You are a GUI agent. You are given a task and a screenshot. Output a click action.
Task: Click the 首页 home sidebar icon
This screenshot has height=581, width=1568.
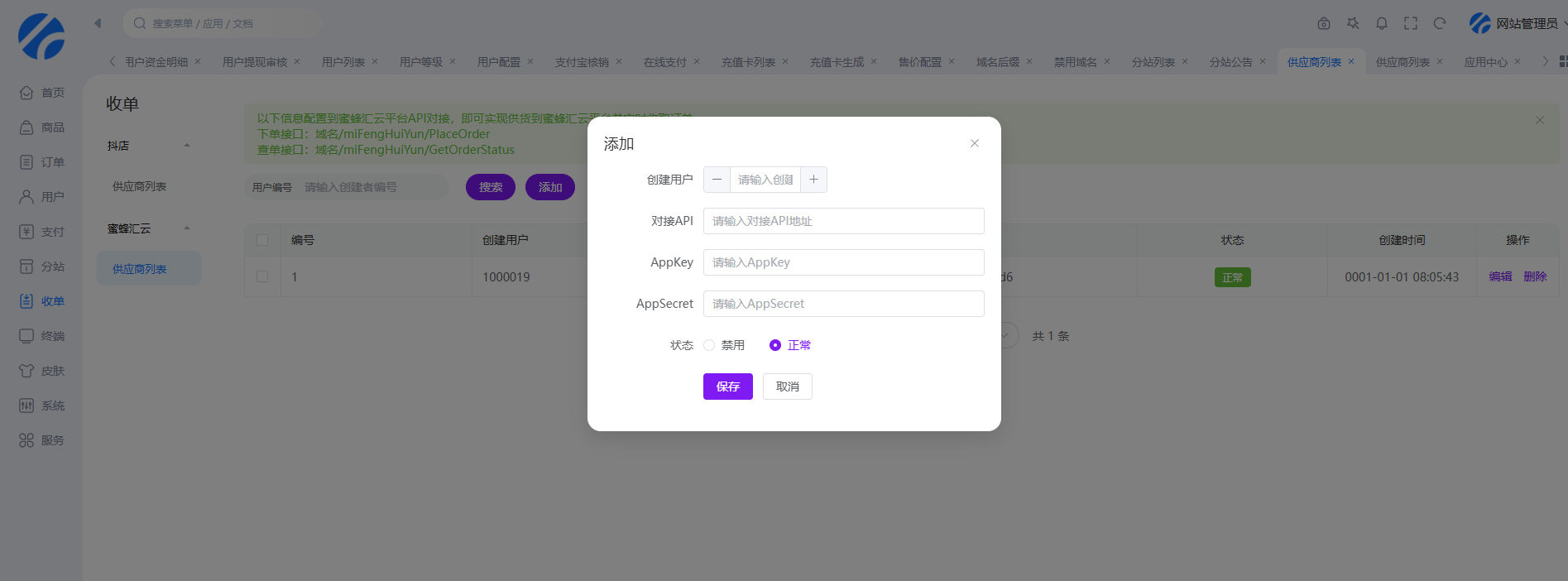[x=26, y=93]
